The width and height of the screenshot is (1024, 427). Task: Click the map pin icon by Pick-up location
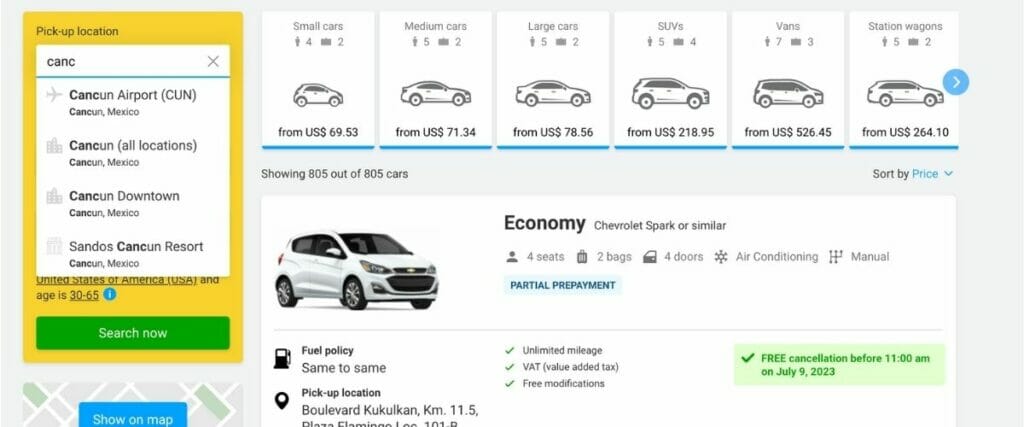click(281, 400)
